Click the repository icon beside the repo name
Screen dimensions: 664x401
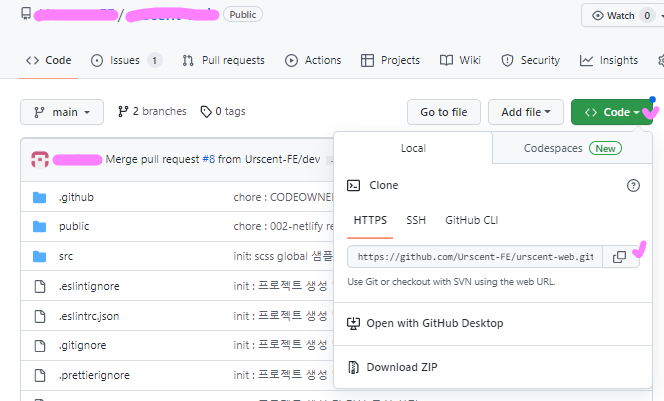(26, 14)
